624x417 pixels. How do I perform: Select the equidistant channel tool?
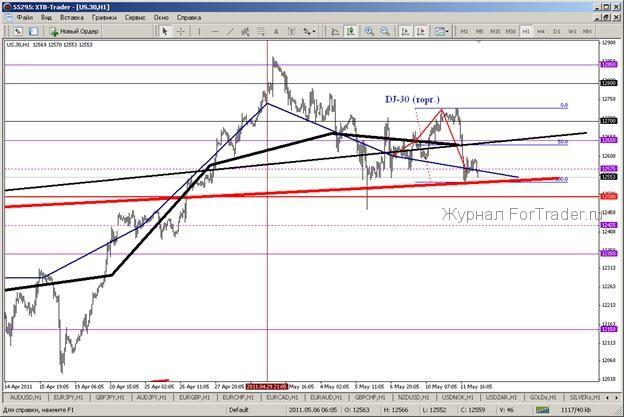[x=245, y=31]
